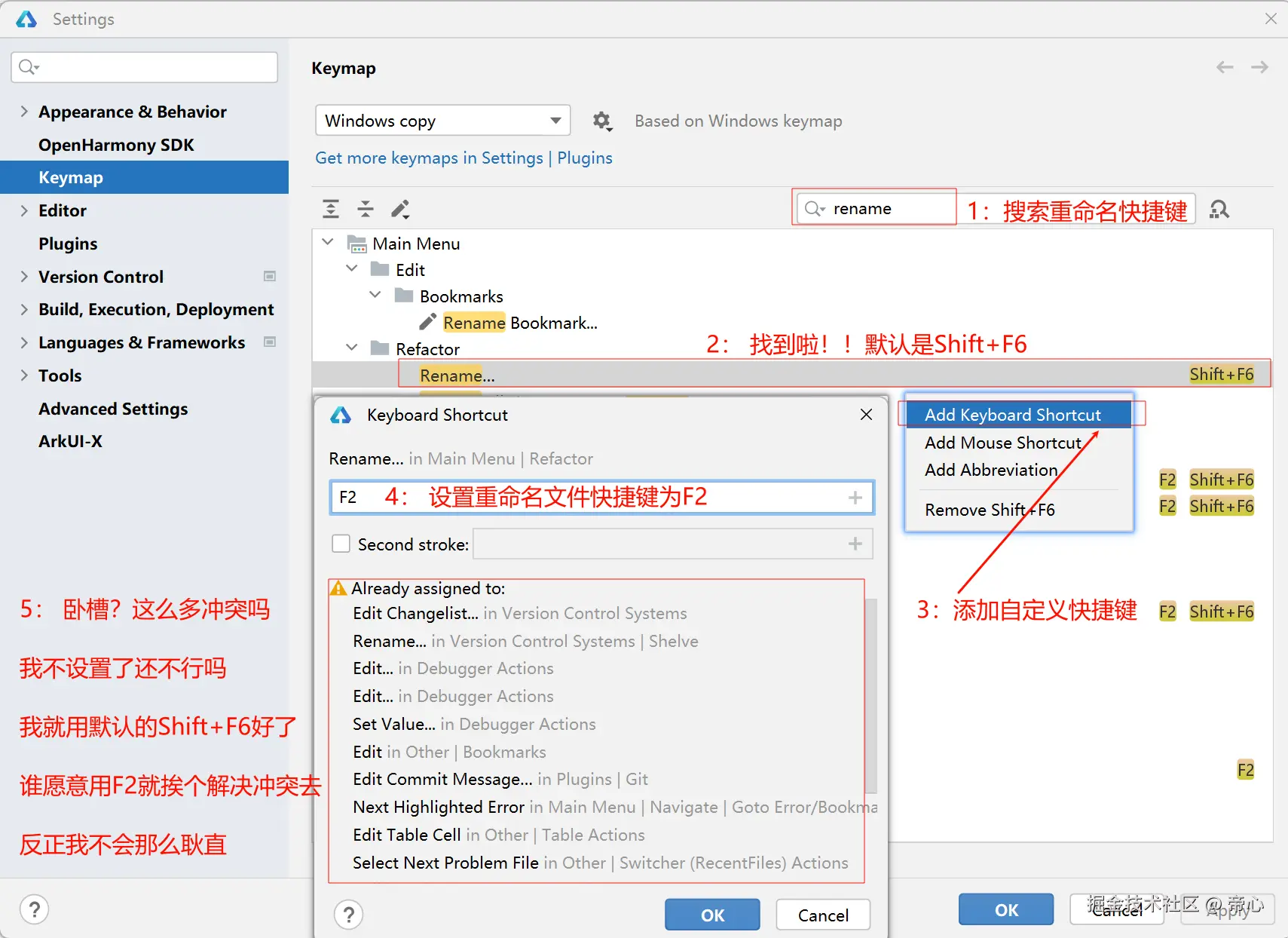Click the Main Menu folder icon
The image size is (1288, 938).
point(357,244)
